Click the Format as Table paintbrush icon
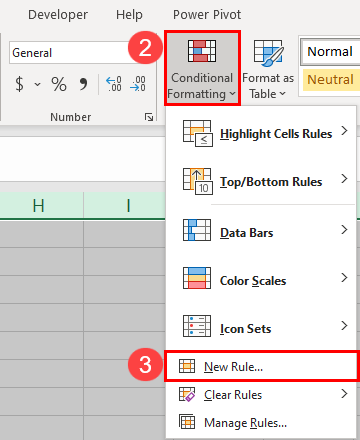This screenshot has height=440, width=360. tap(269, 53)
